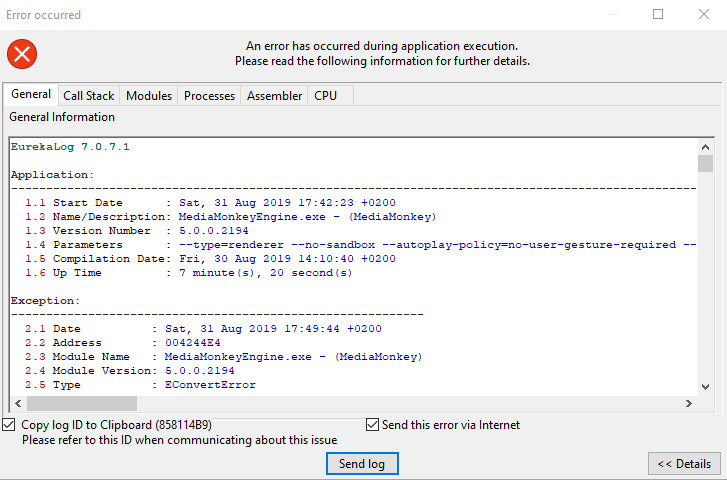
Task: Click the red error X icon
Action: click(23, 53)
